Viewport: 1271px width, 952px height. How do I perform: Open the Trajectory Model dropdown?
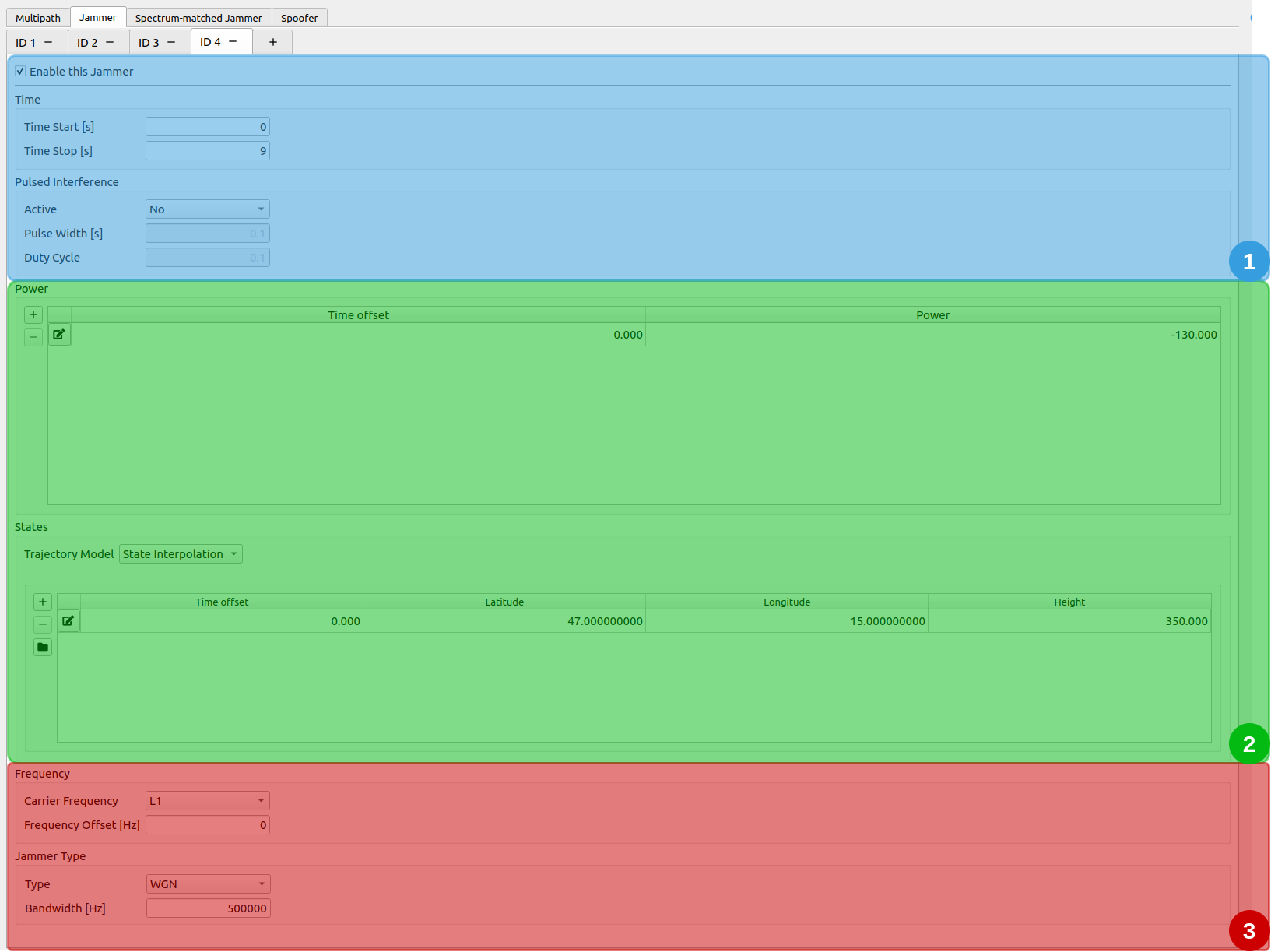pyautogui.click(x=181, y=554)
